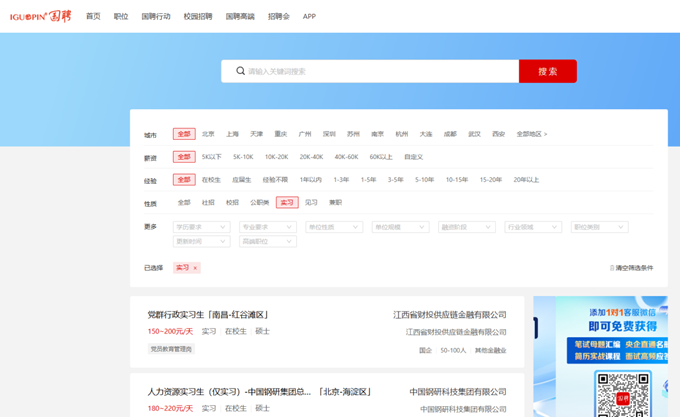This screenshot has height=417, width=680.
Task: Choose 自定义 custom salary option
Action: click(414, 157)
